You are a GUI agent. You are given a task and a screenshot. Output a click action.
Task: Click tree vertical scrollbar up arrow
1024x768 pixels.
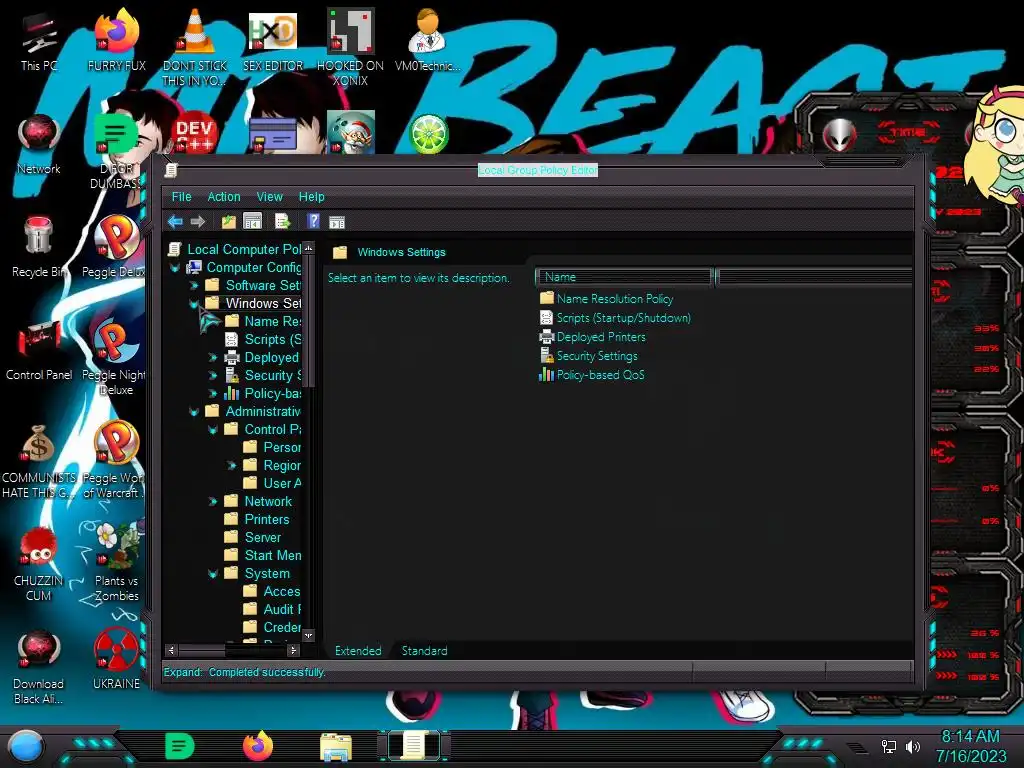308,248
